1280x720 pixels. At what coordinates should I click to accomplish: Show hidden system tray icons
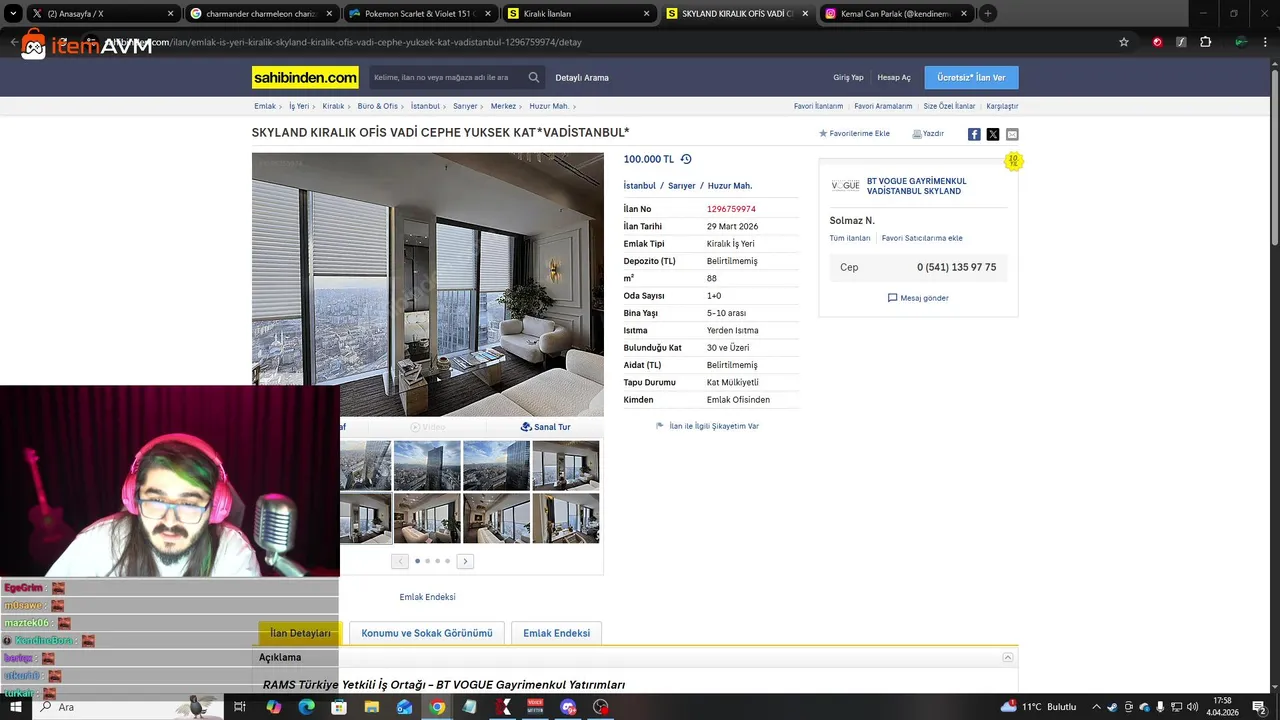[1096, 707]
